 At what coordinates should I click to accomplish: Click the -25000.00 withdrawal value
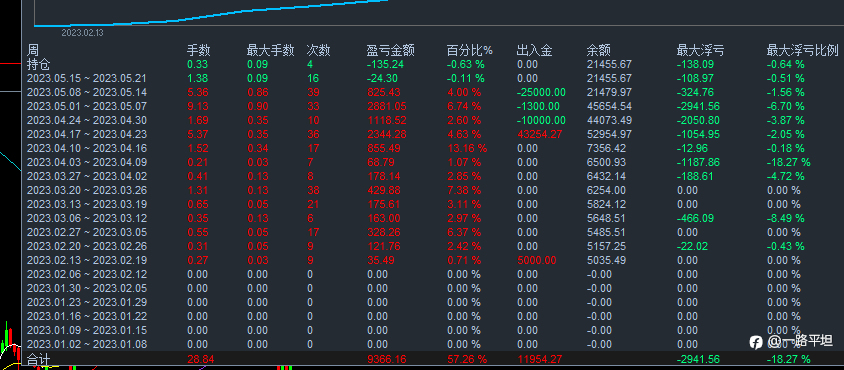coord(541,92)
